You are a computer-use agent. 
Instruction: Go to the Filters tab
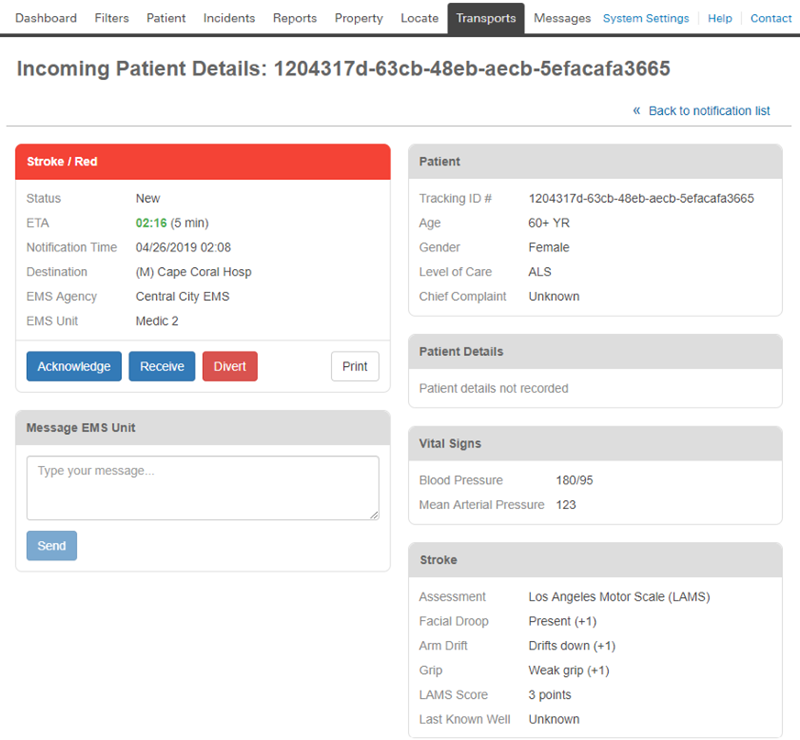tap(112, 18)
